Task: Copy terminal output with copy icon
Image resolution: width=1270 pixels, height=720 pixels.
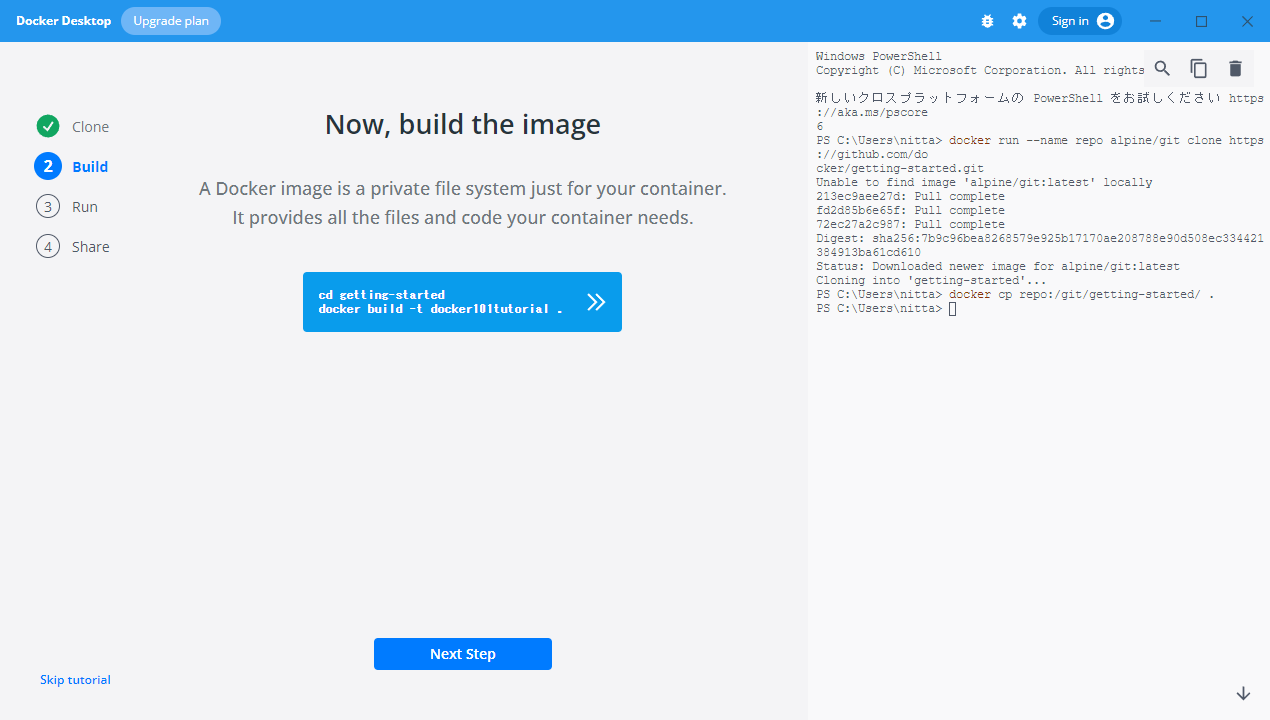Action: 1198,68
